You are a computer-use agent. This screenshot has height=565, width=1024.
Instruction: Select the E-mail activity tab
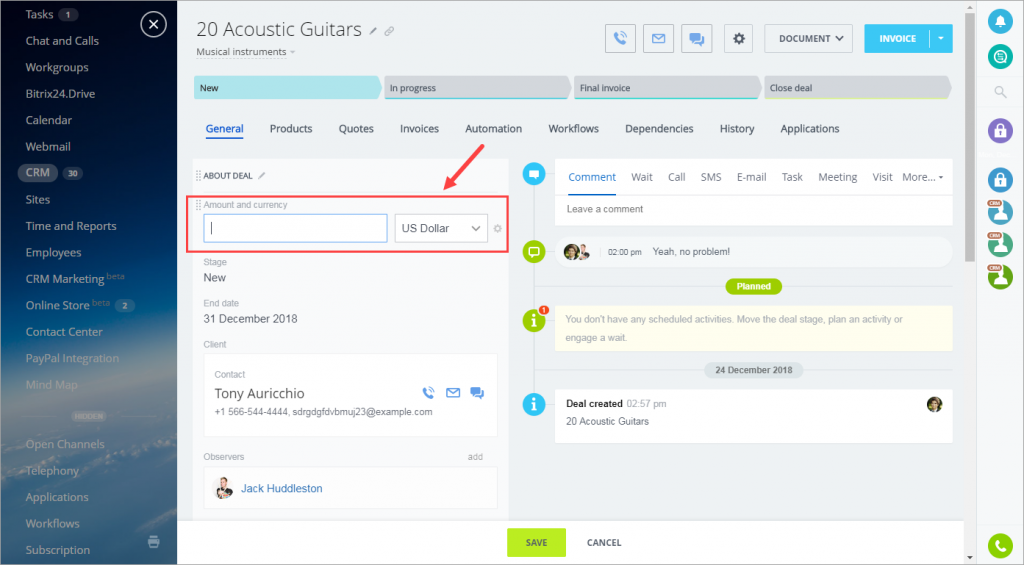pyautogui.click(x=751, y=177)
